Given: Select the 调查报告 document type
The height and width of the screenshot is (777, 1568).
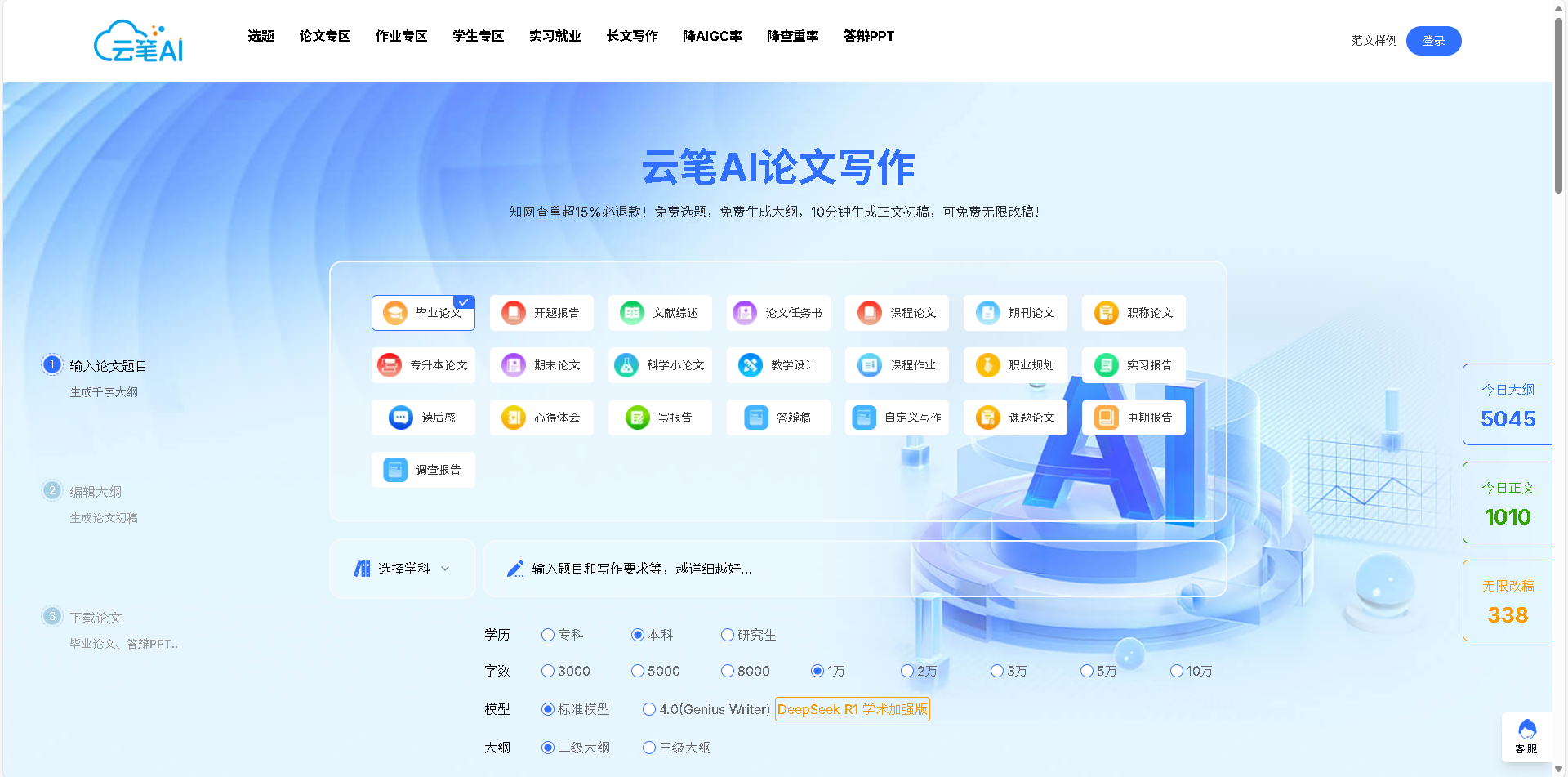Looking at the screenshot, I should (422, 470).
